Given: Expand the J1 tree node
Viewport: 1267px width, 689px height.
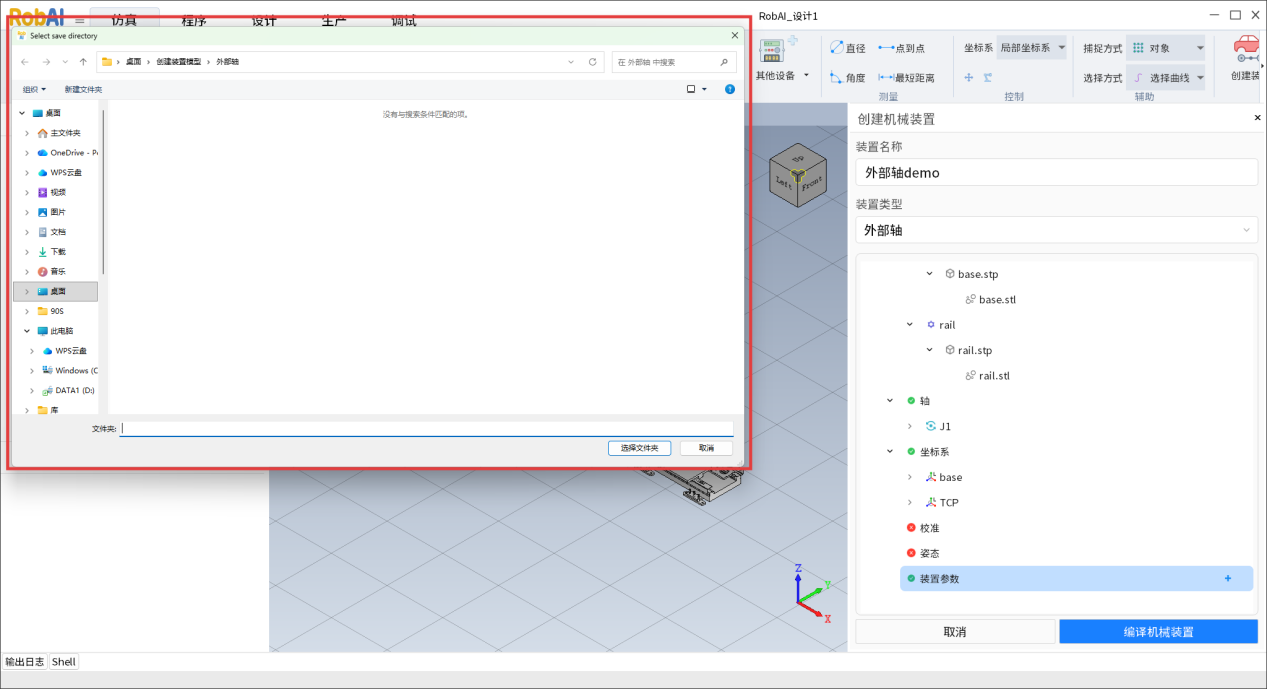Looking at the screenshot, I should click(910, 426).
